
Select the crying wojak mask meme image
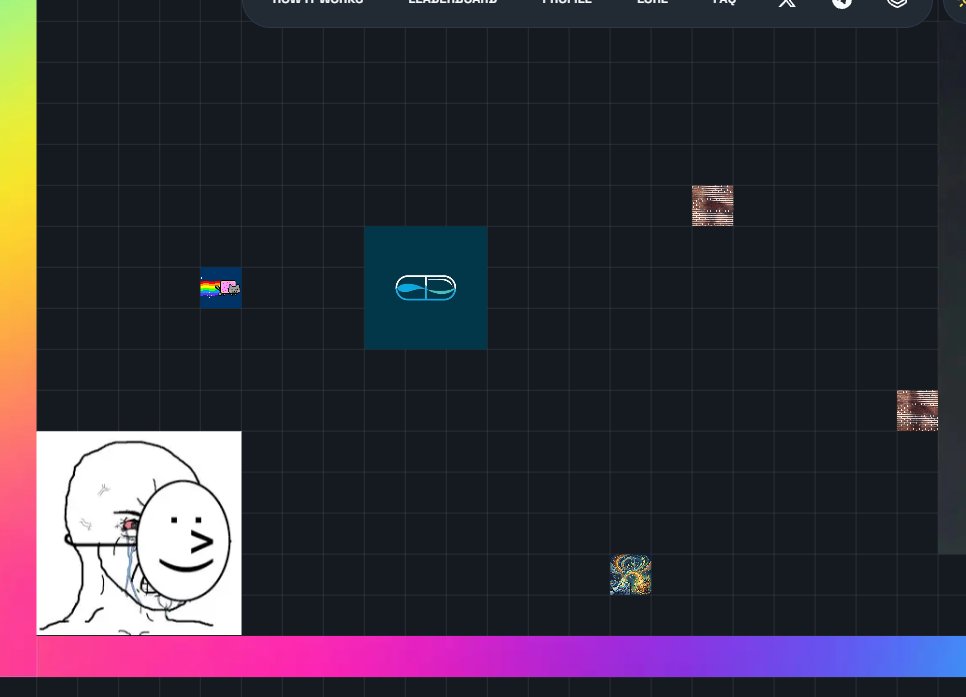pyautogui.click(x=139, y=533)
